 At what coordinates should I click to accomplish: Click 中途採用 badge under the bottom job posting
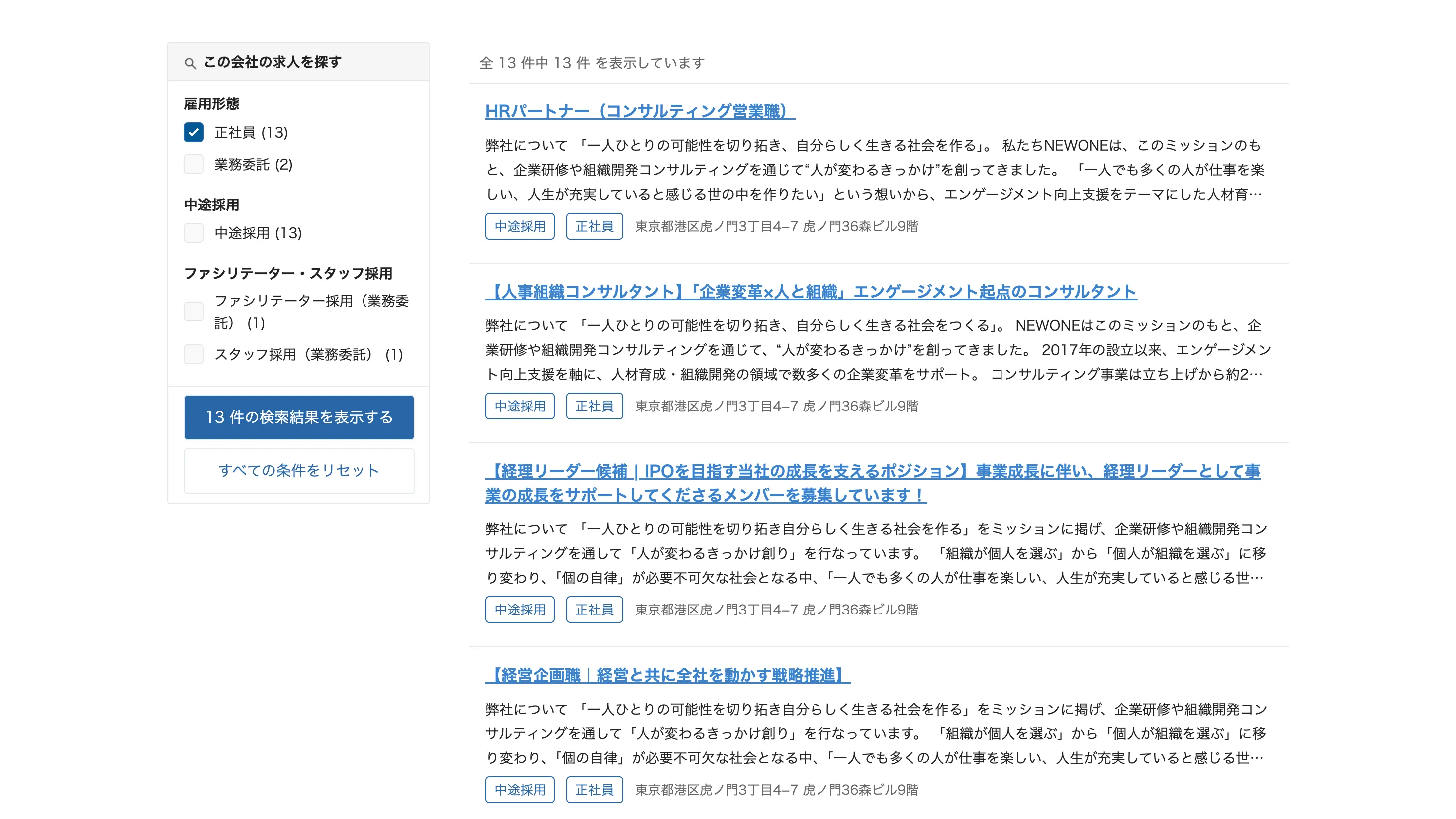(x=520, y=790)
